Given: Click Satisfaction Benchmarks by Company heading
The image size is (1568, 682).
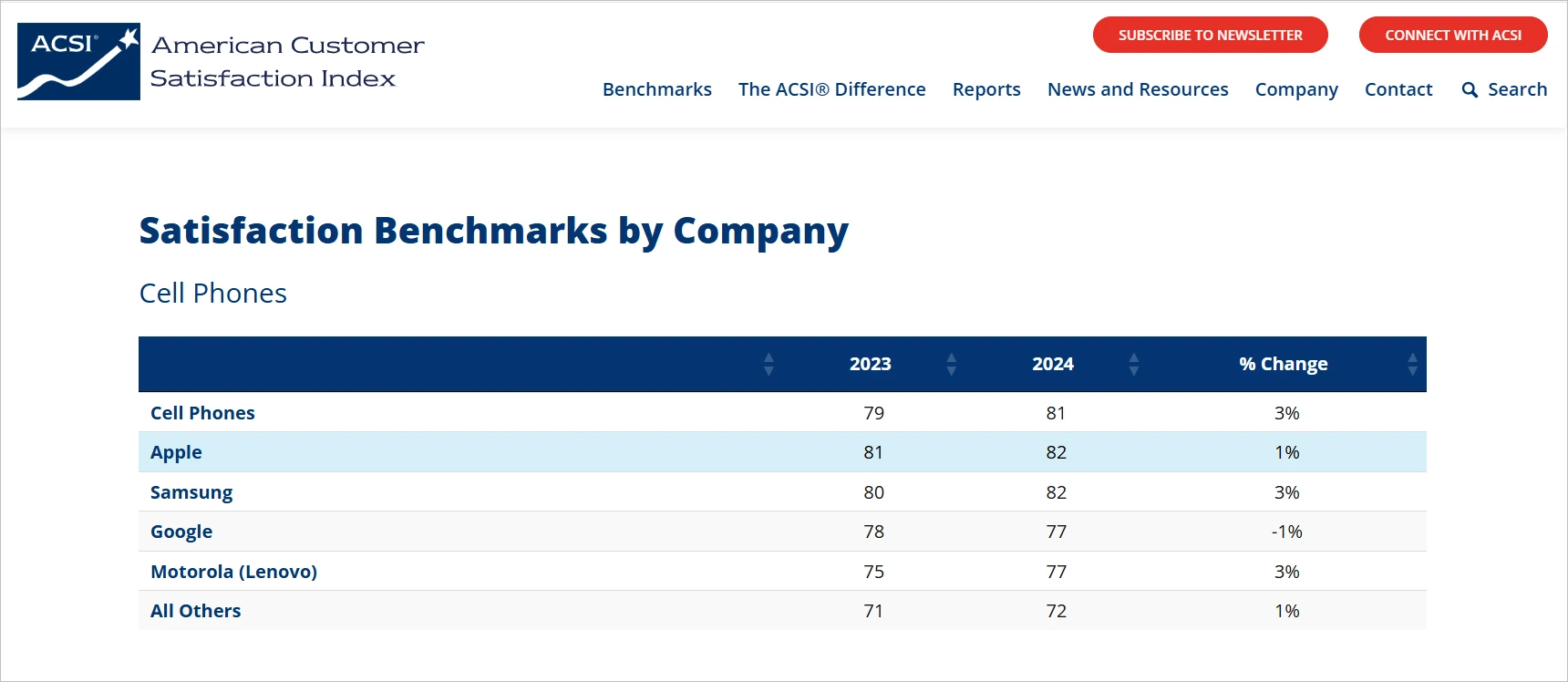Looking at the screenshot, I should click(x=493, y=232).
